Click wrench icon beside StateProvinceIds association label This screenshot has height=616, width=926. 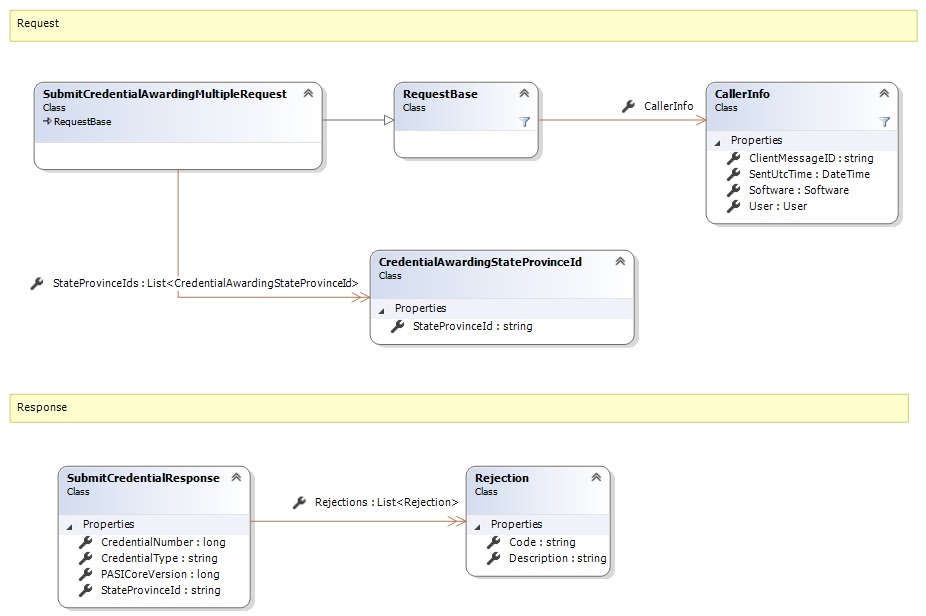[x=37, y=284]
